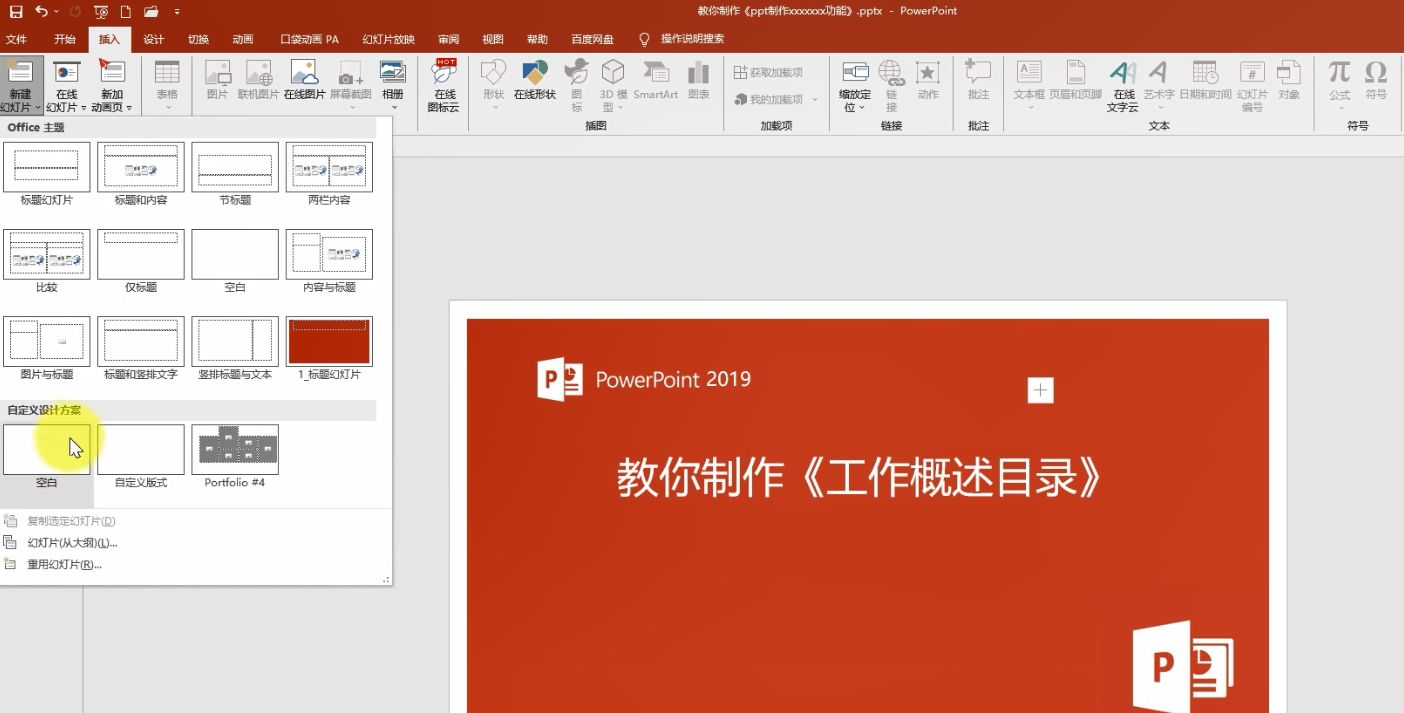Get add-ins (获取加载项)
The width and height of the screenshot is (1404, 713).
point(768,72)
